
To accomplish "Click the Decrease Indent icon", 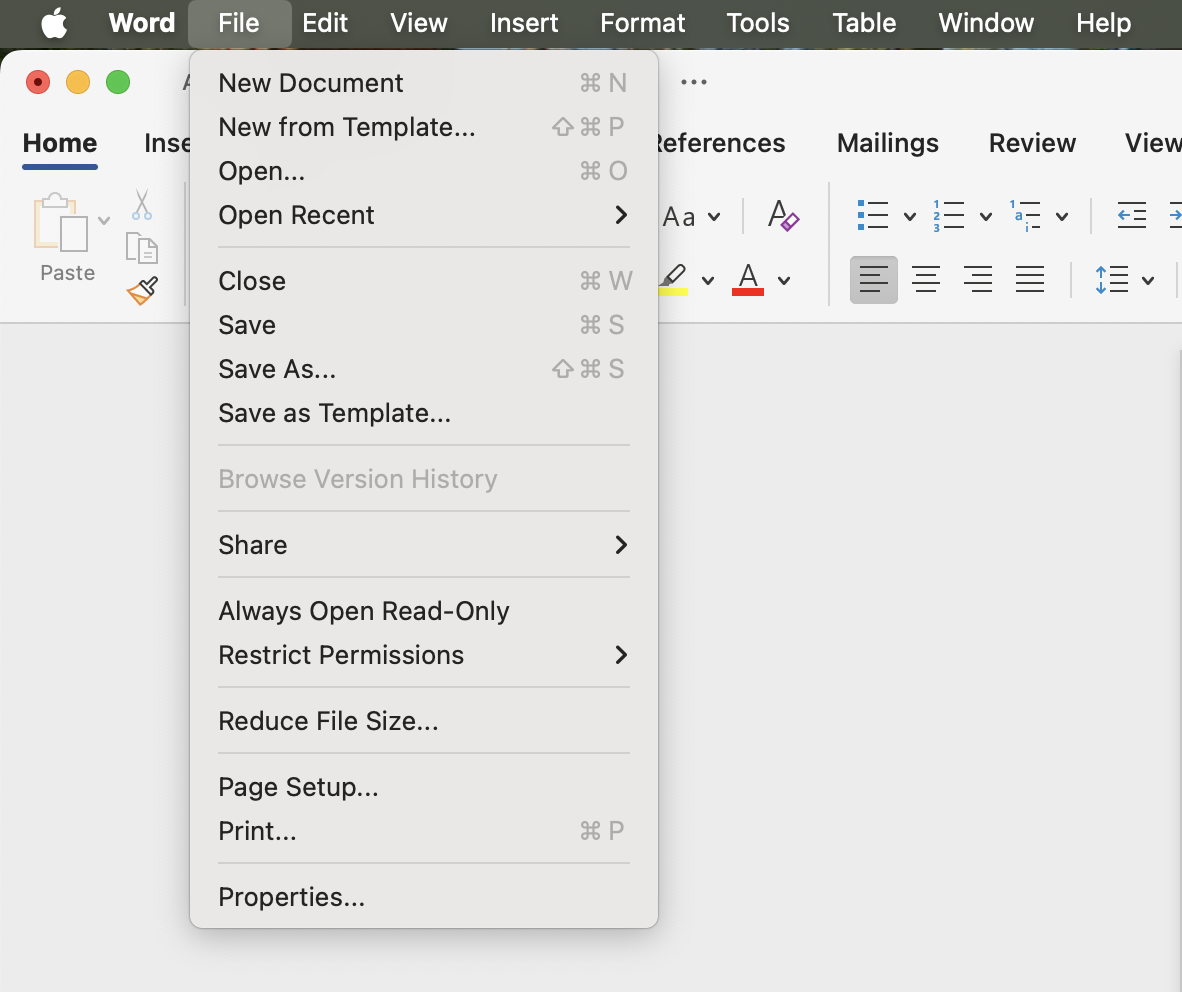I will 1131,216.
